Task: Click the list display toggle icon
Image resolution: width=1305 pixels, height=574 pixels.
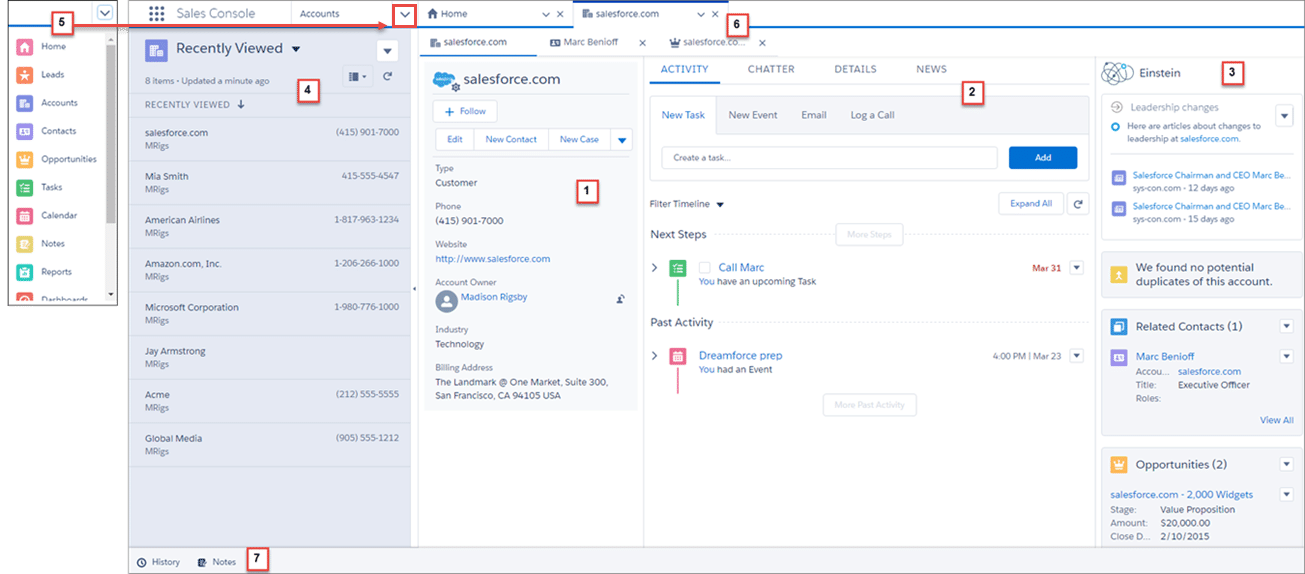Action: point(356,76)
